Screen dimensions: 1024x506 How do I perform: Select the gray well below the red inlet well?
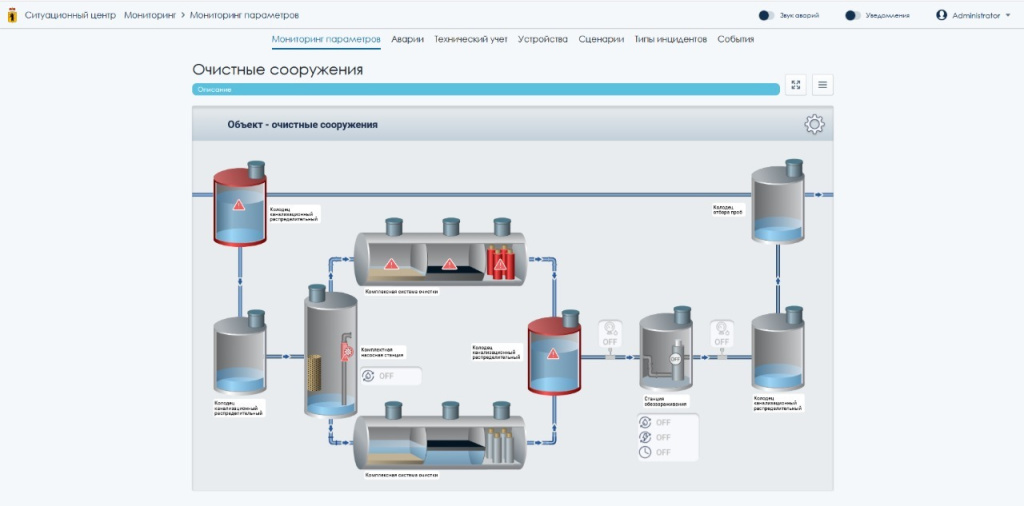click(240, 353)
